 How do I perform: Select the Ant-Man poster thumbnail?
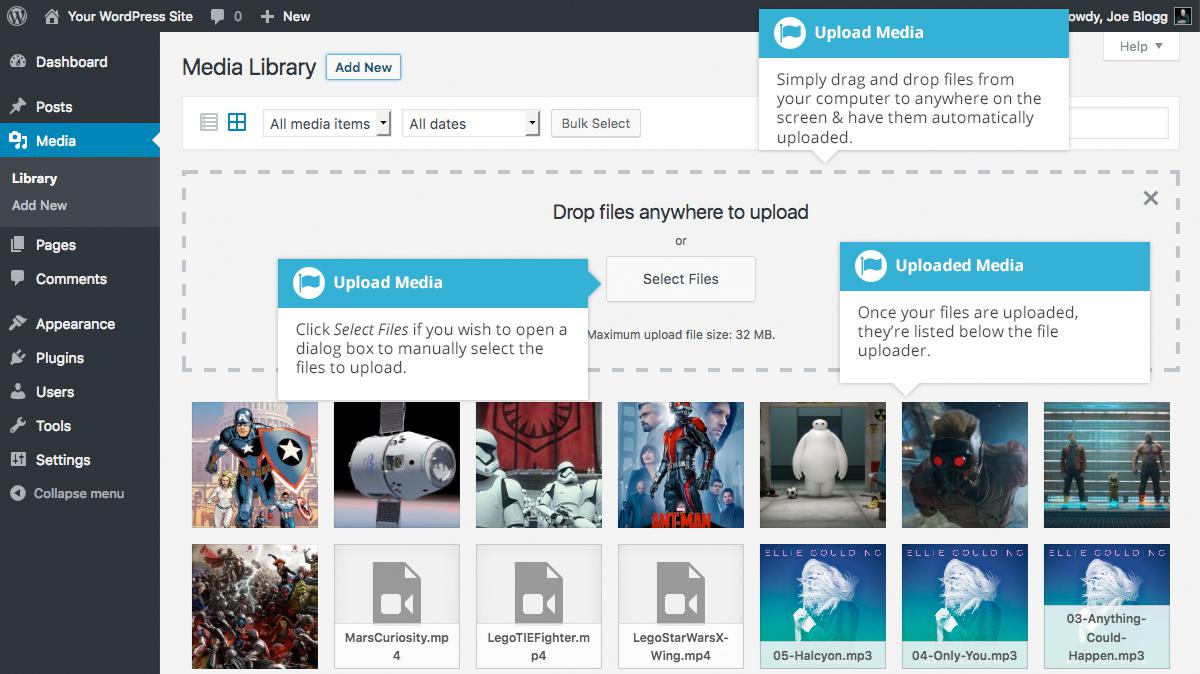point(681,465)
